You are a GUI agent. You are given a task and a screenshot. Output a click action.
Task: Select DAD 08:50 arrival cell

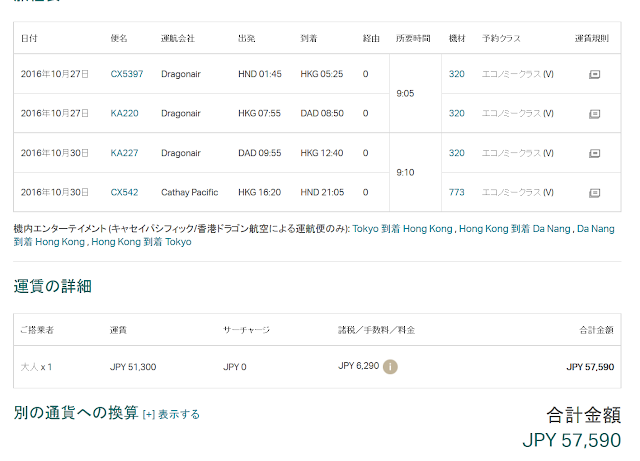(322, 113)
